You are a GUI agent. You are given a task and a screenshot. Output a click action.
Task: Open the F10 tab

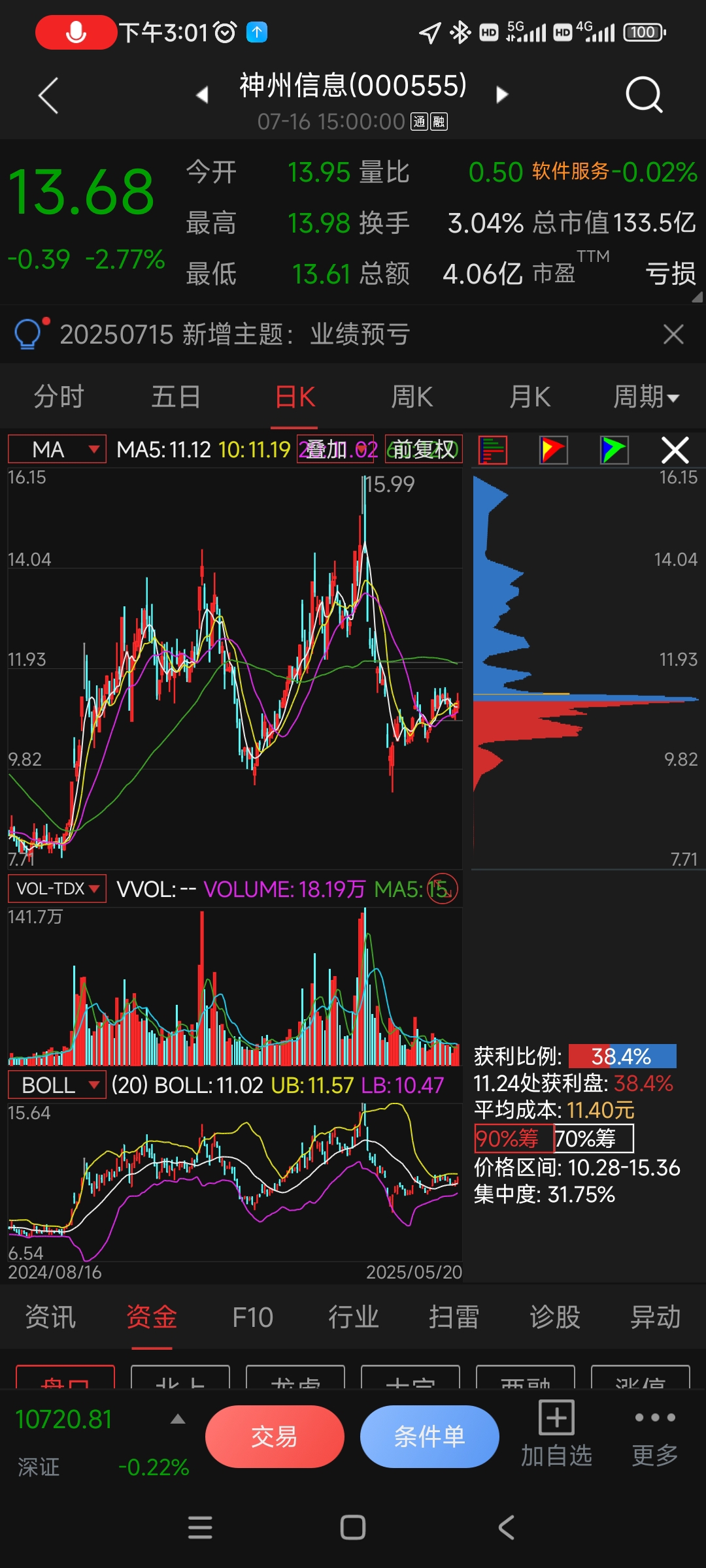252,1317
